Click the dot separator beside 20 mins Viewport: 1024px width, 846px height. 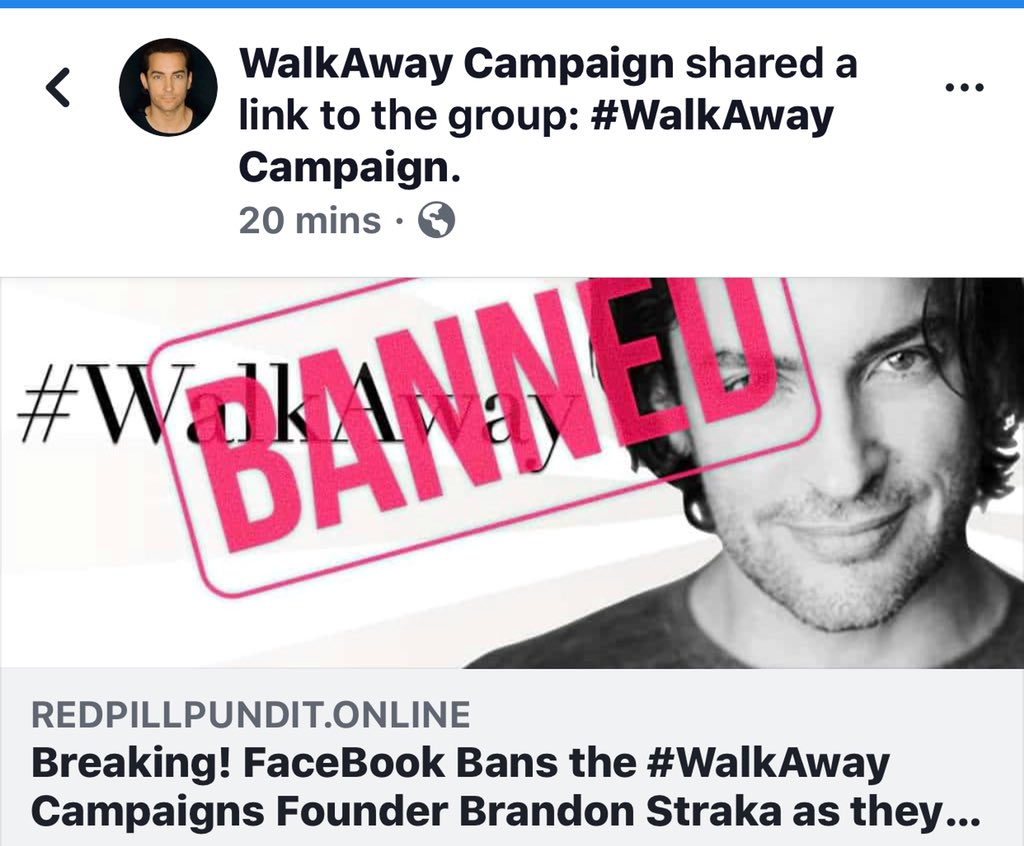coord(399,221)
